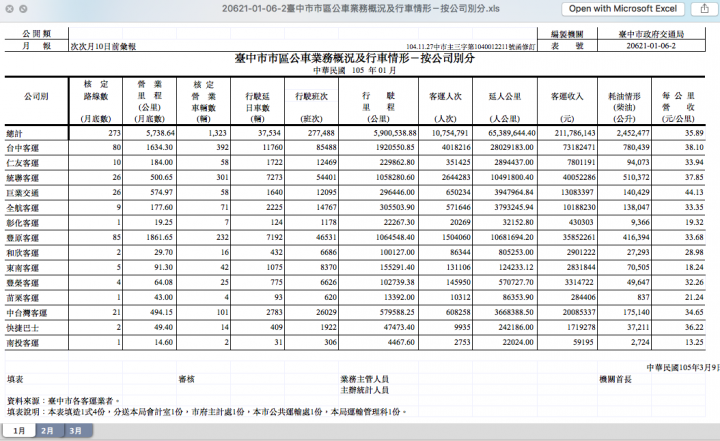This screenshot has width=720, height=441.
Task: Select the 仁友客運 row label
Action: (x=22, y=163)
